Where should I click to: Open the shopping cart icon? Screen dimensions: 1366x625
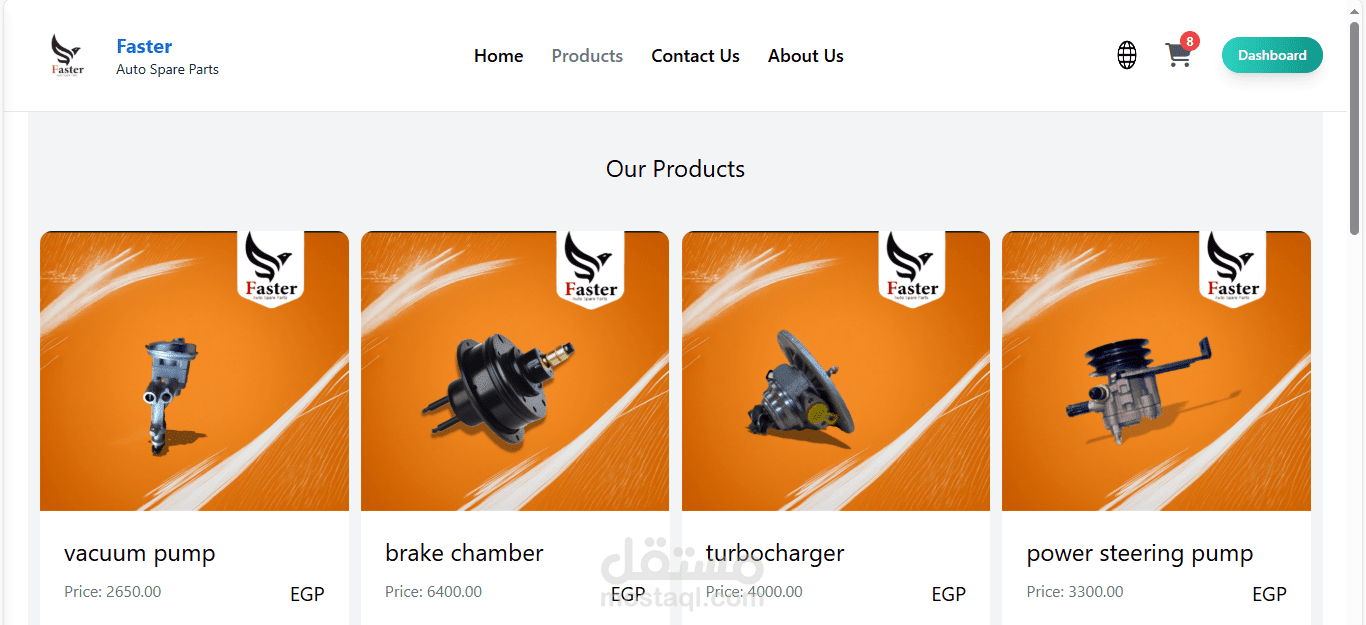[1178, 56]
